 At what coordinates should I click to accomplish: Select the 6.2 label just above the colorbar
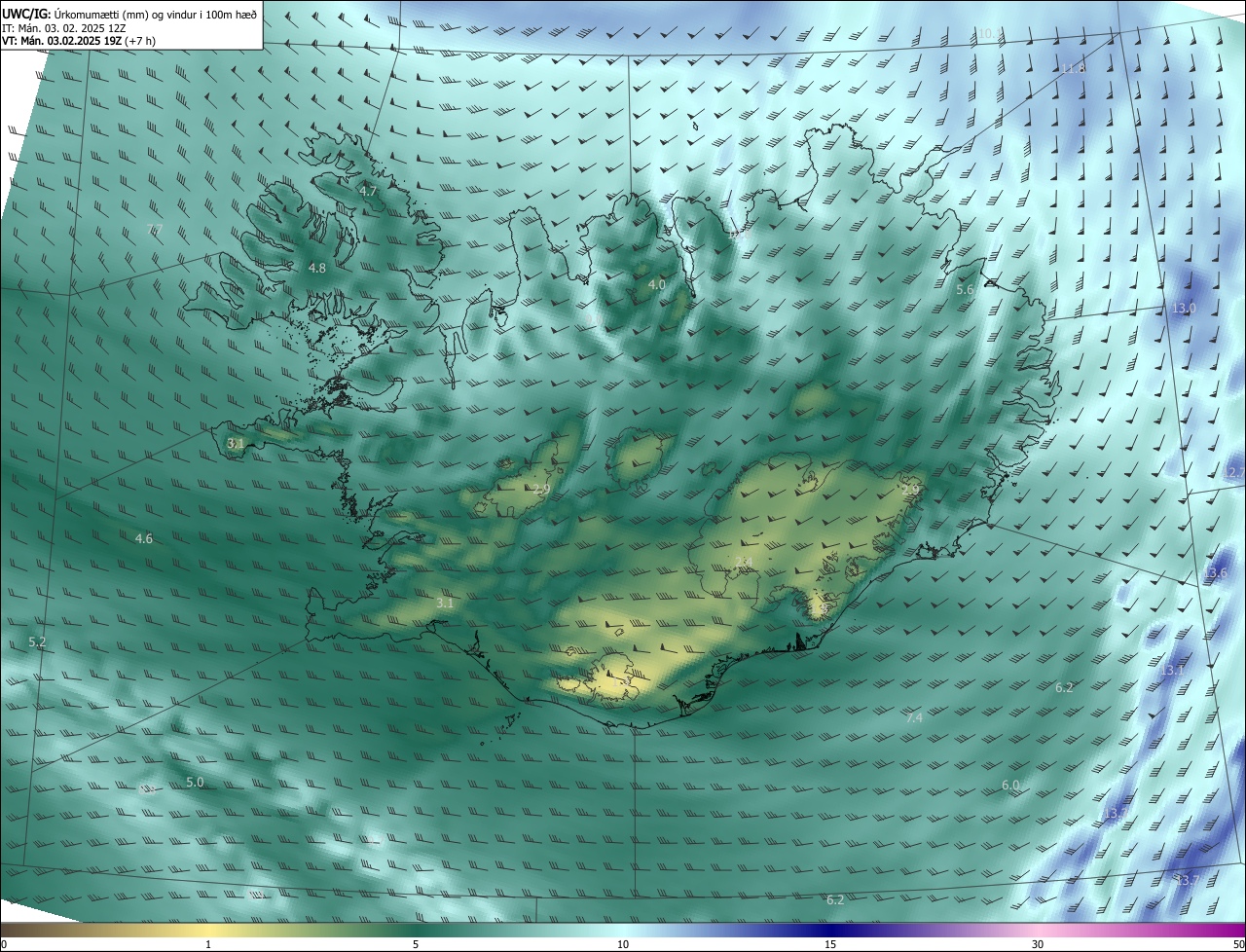click(x=835, y=900)
